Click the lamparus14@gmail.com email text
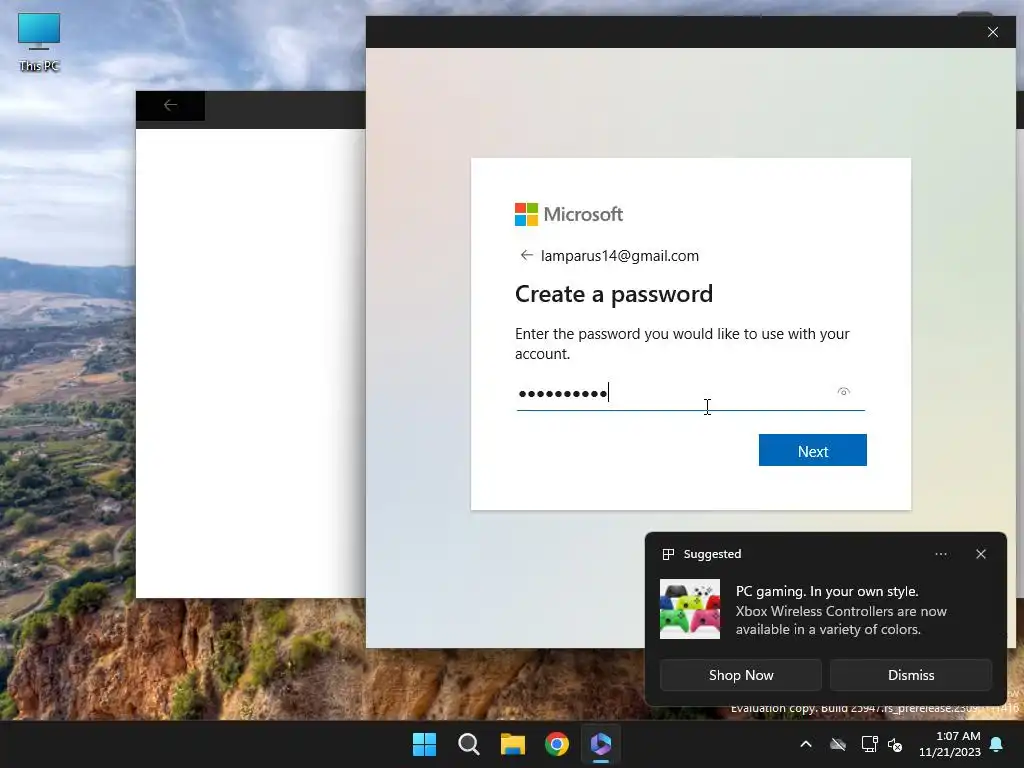 (620, 256)
